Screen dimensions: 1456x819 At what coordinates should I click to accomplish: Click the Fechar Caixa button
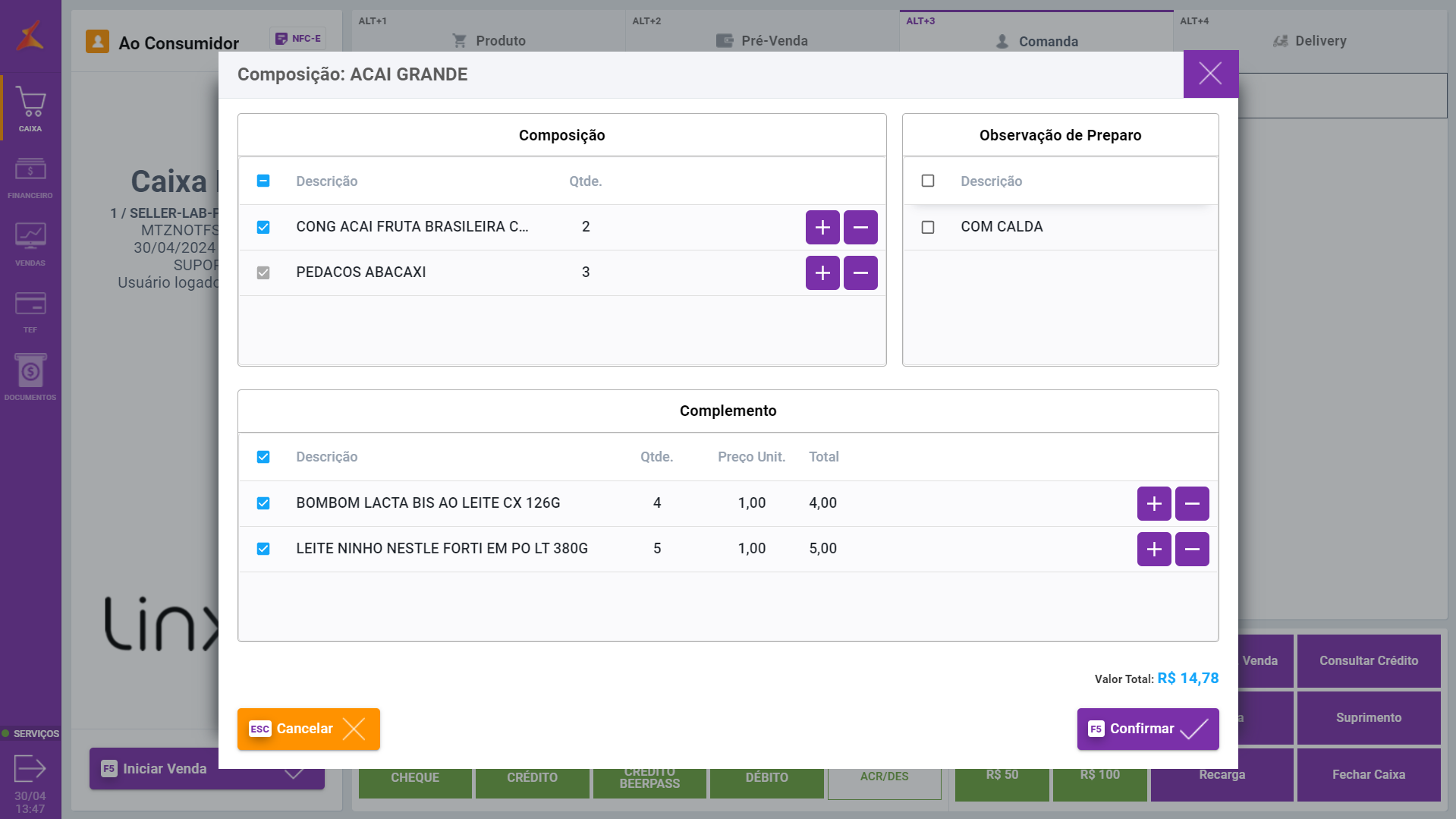pyautogui.click(x=1368, y=775)
